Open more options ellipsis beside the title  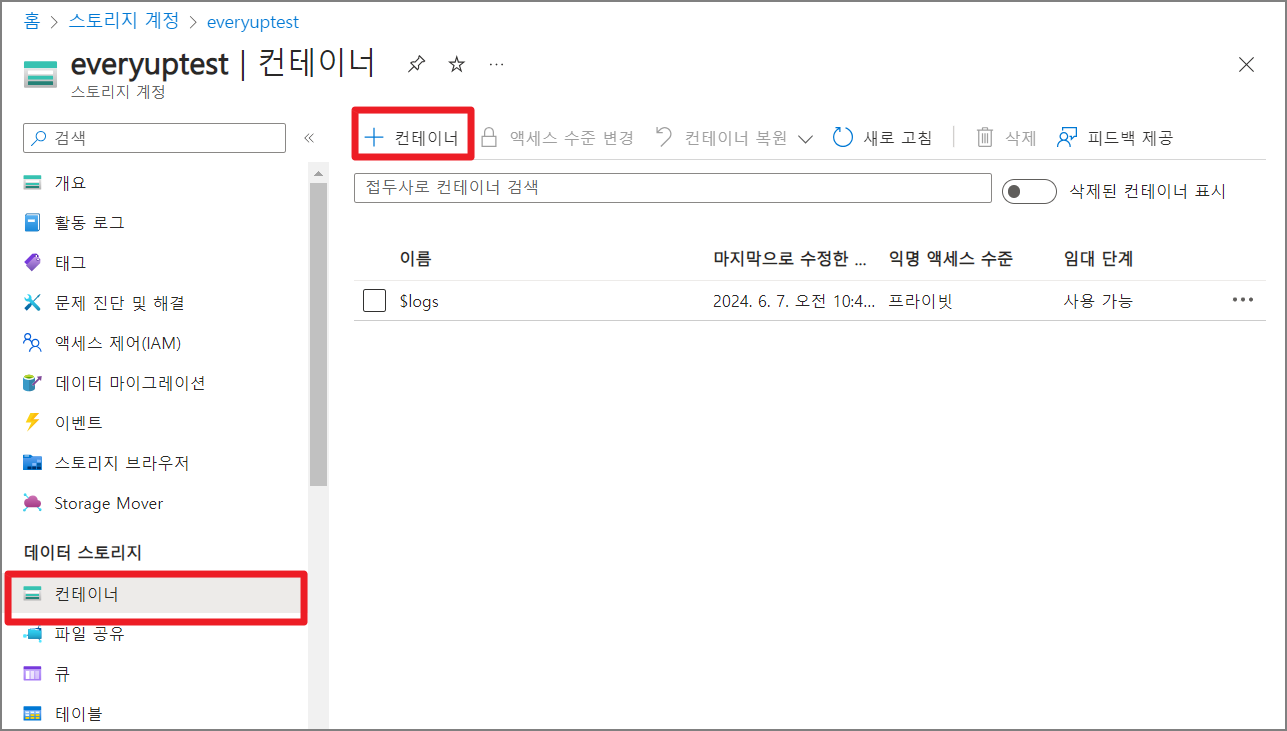pos(496,64)
